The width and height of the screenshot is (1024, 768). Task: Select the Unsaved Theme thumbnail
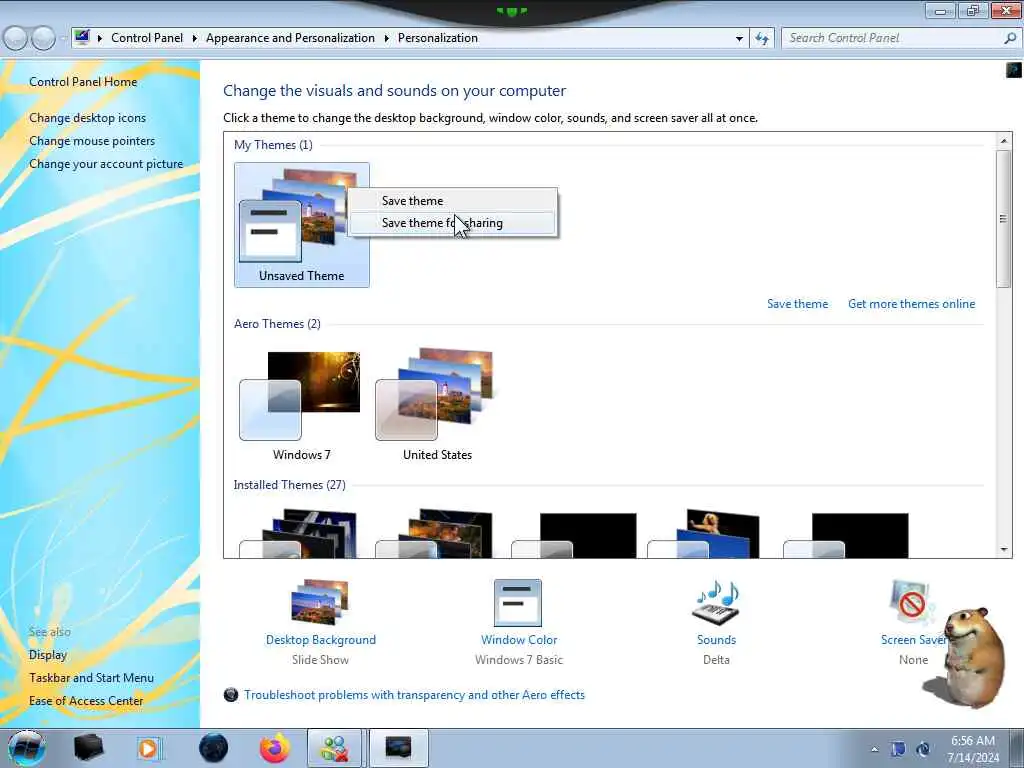pos(302,225)
